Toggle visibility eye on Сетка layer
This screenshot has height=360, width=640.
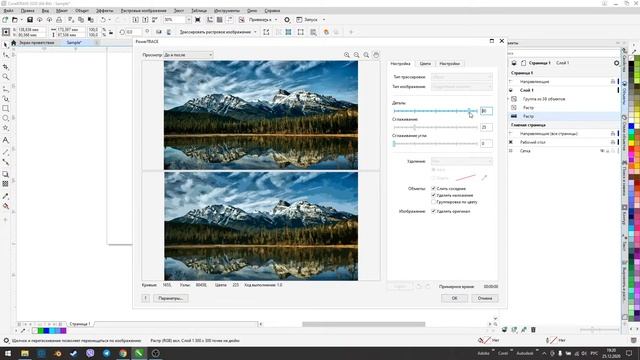[x=602, y=151]
